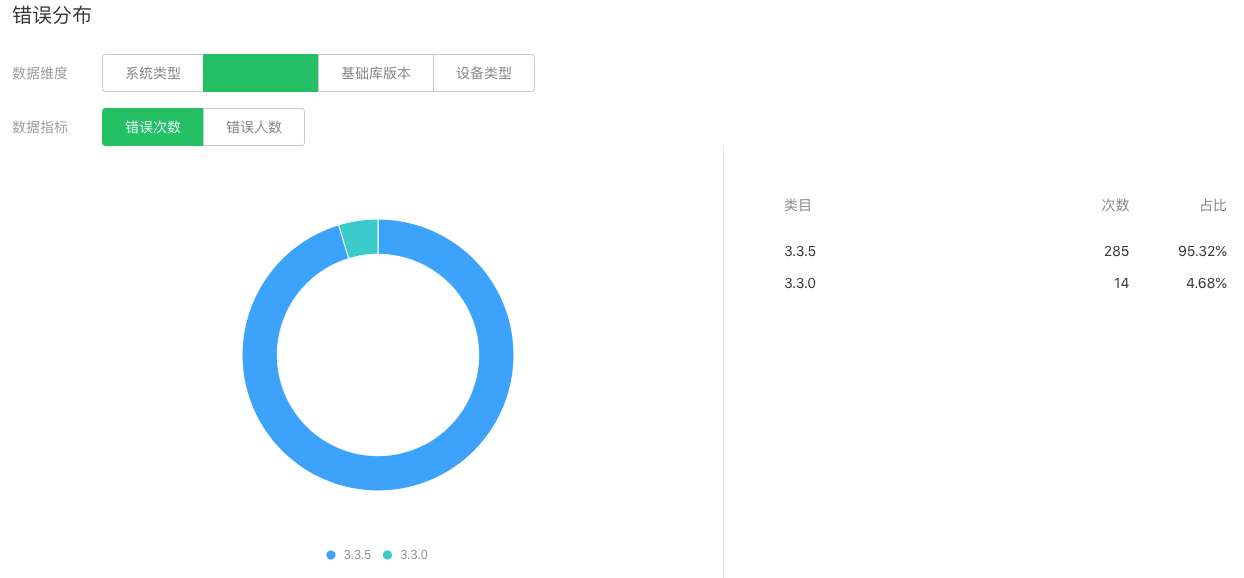
Task: Toggle 3.3.0 legend label in chart
Action: [x=414, y=555]
